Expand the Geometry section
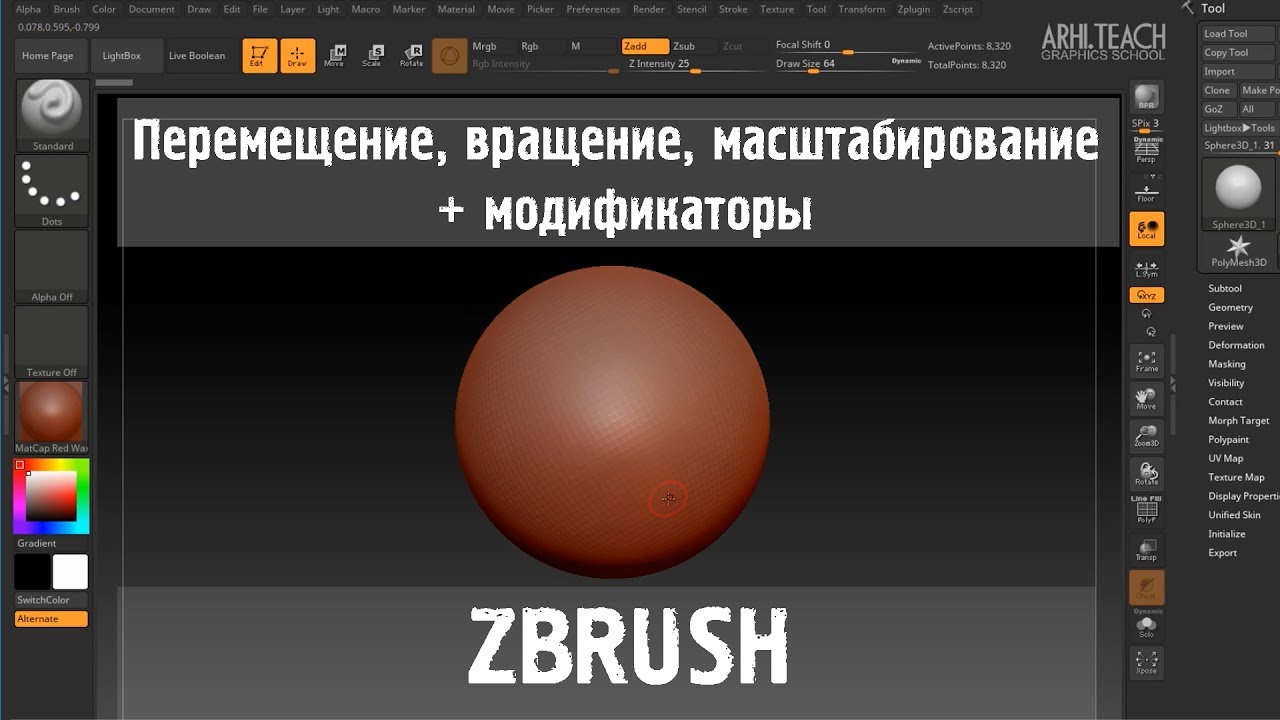The image size is (1280, 720). [x=1230, y=307]
